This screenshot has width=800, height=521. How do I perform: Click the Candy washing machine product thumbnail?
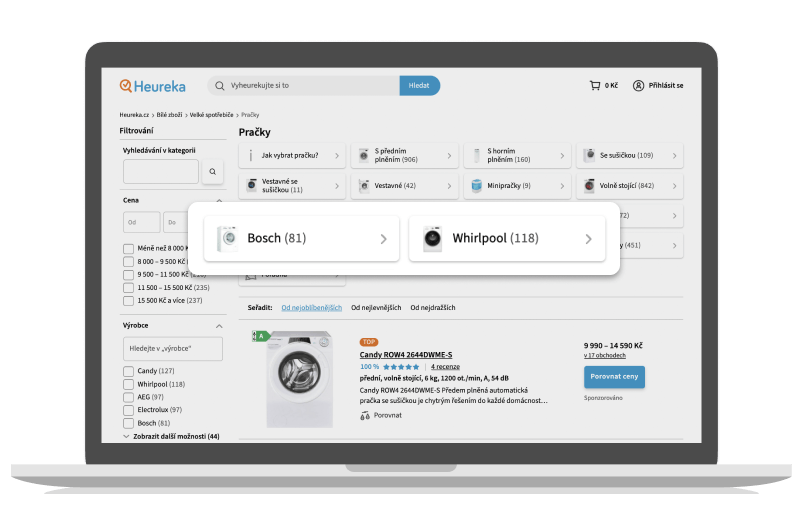(x=298, y=380)
